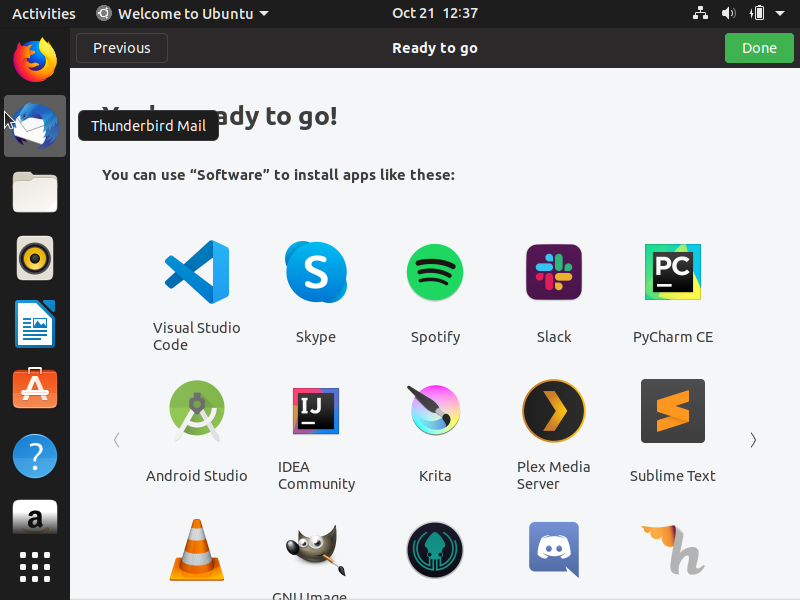Click the Krita label text

pos(435,476)
